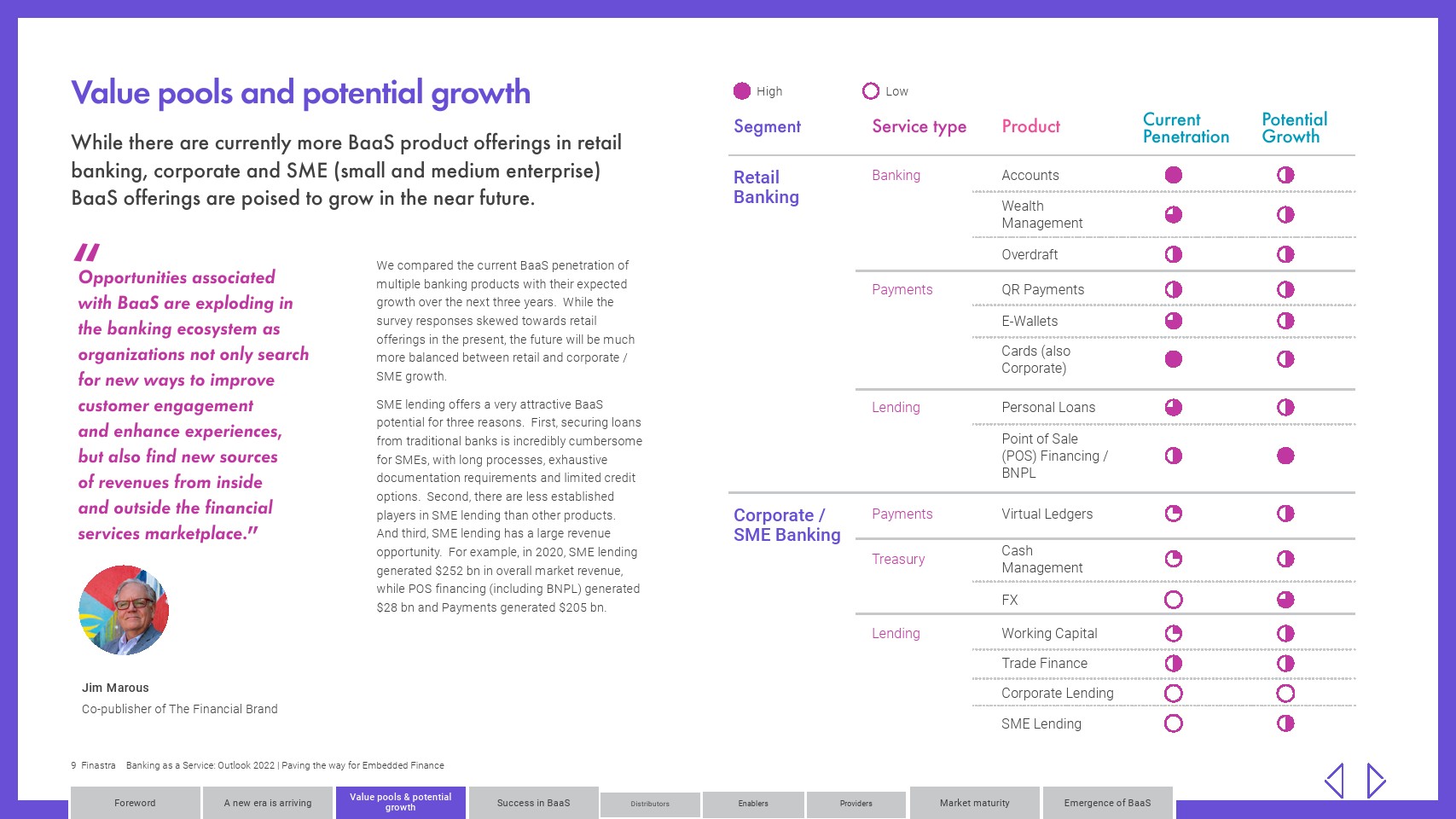
Task: Select the Distributors tab
Action: coord(650,804)
